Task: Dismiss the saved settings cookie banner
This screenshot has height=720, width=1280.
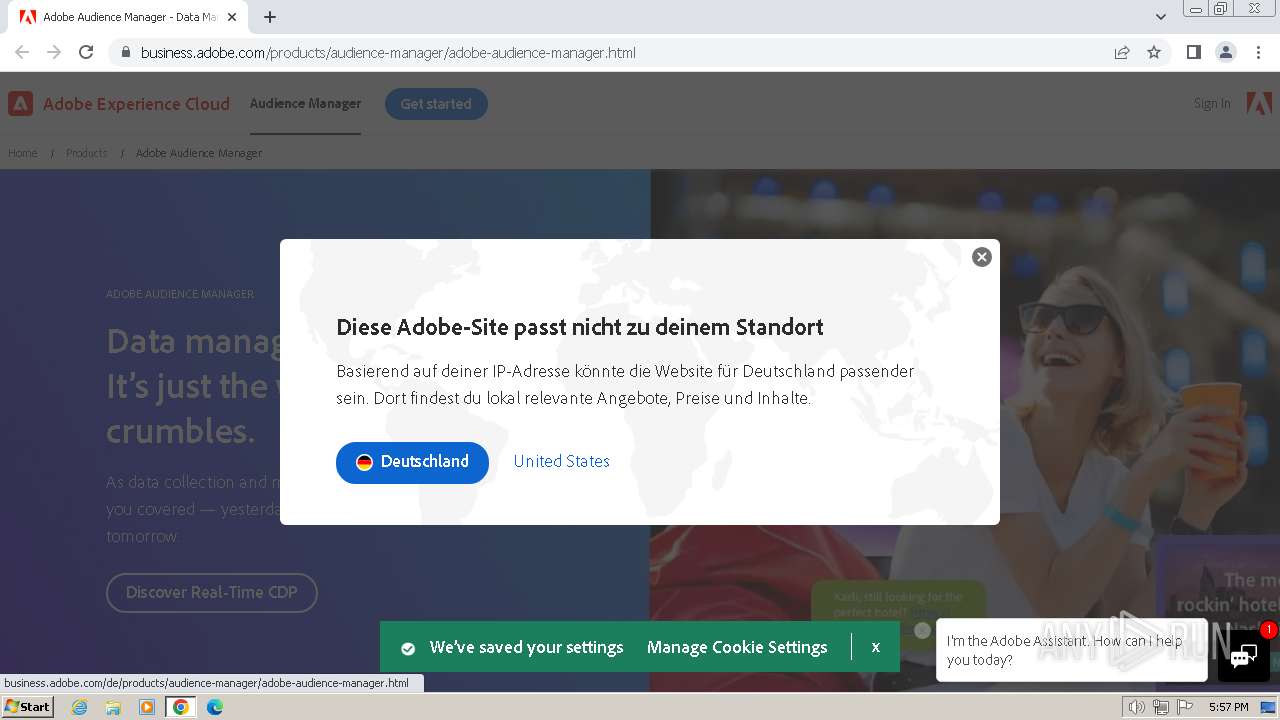Action: [875, 647]
